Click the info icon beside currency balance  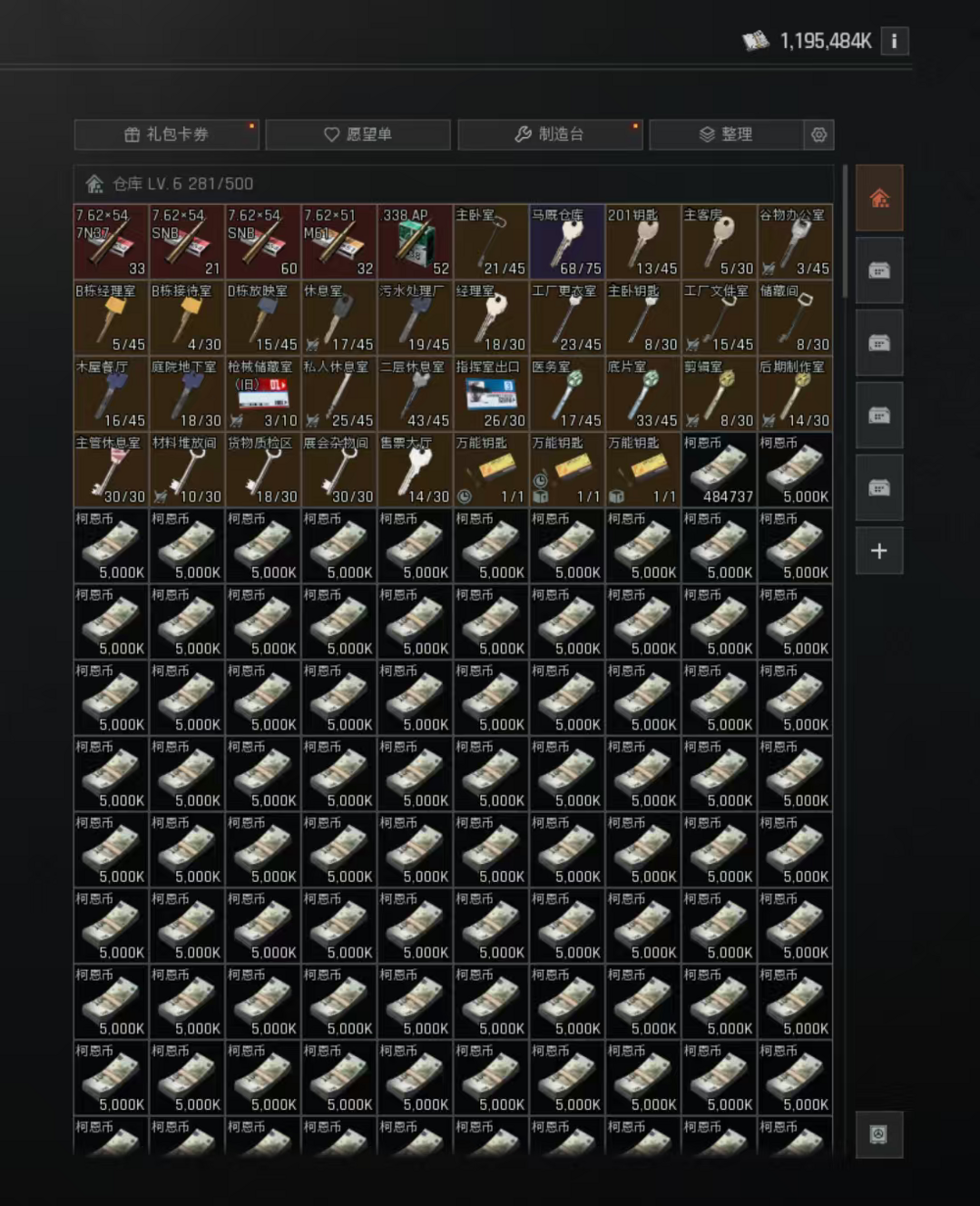[x=895, y=41]
